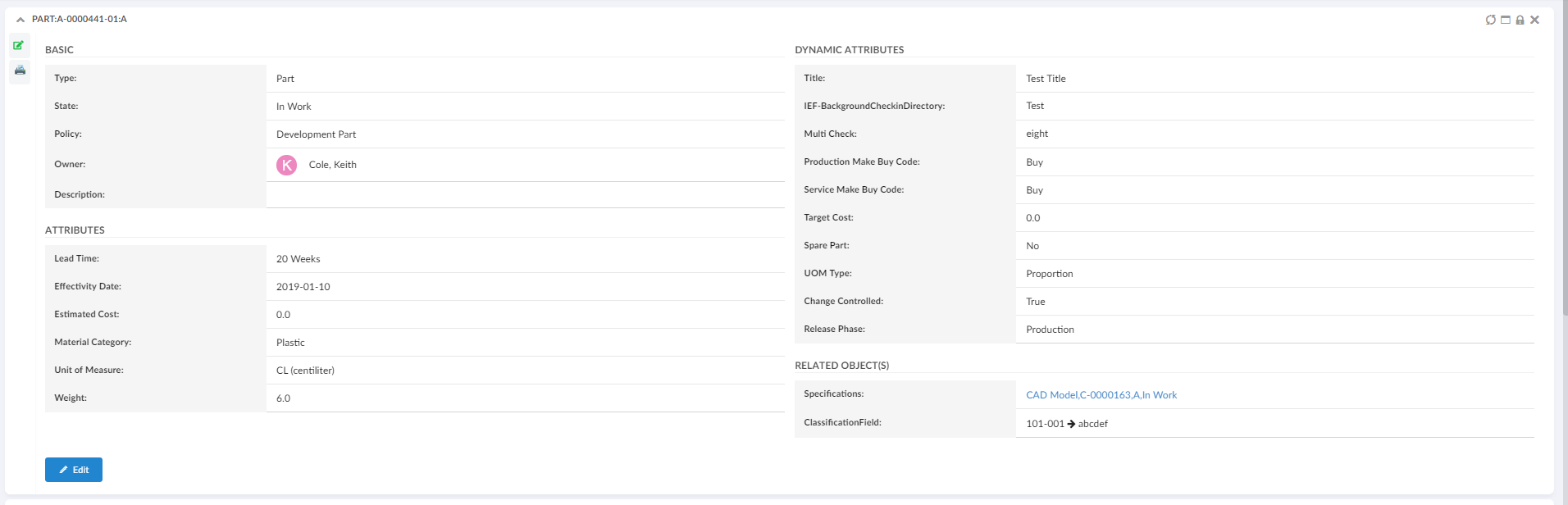Click the 2019-01-10 effectivity date value
This screenshot has width=1568, height=505.
click(303, 287)
